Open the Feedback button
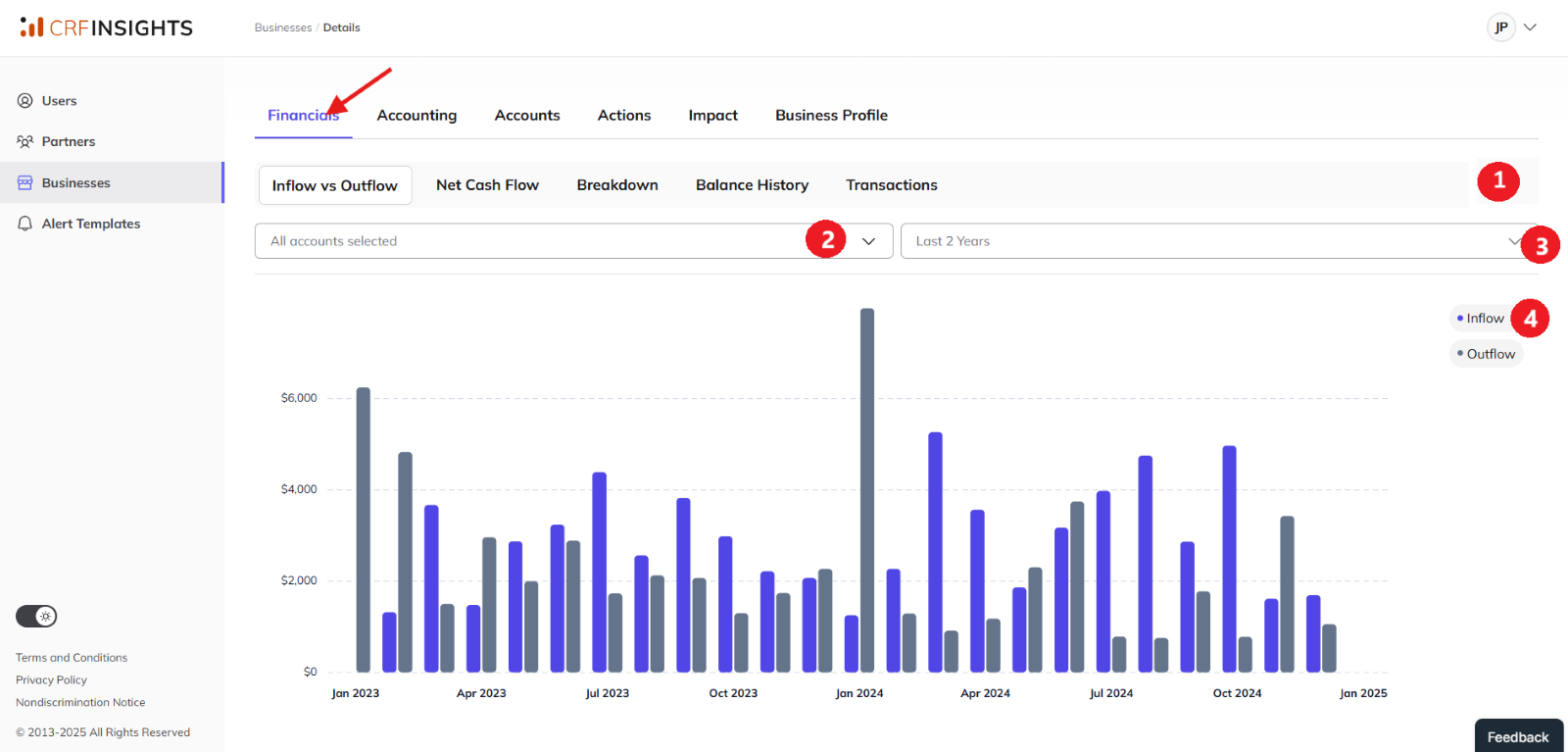 tap(1518, 736)
